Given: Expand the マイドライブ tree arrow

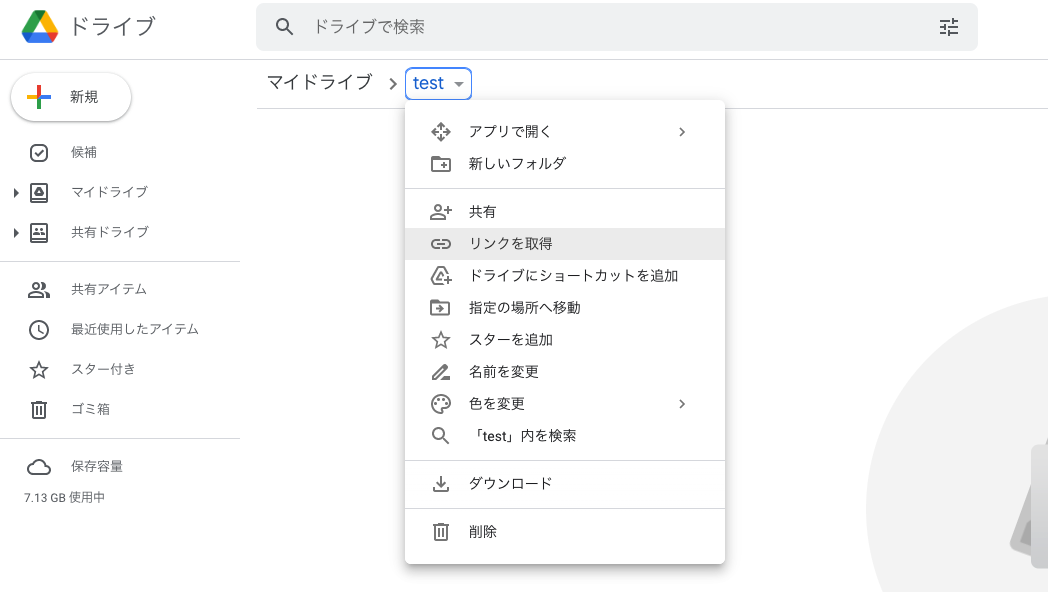Looking at the screenshot, I should [16, 193].
